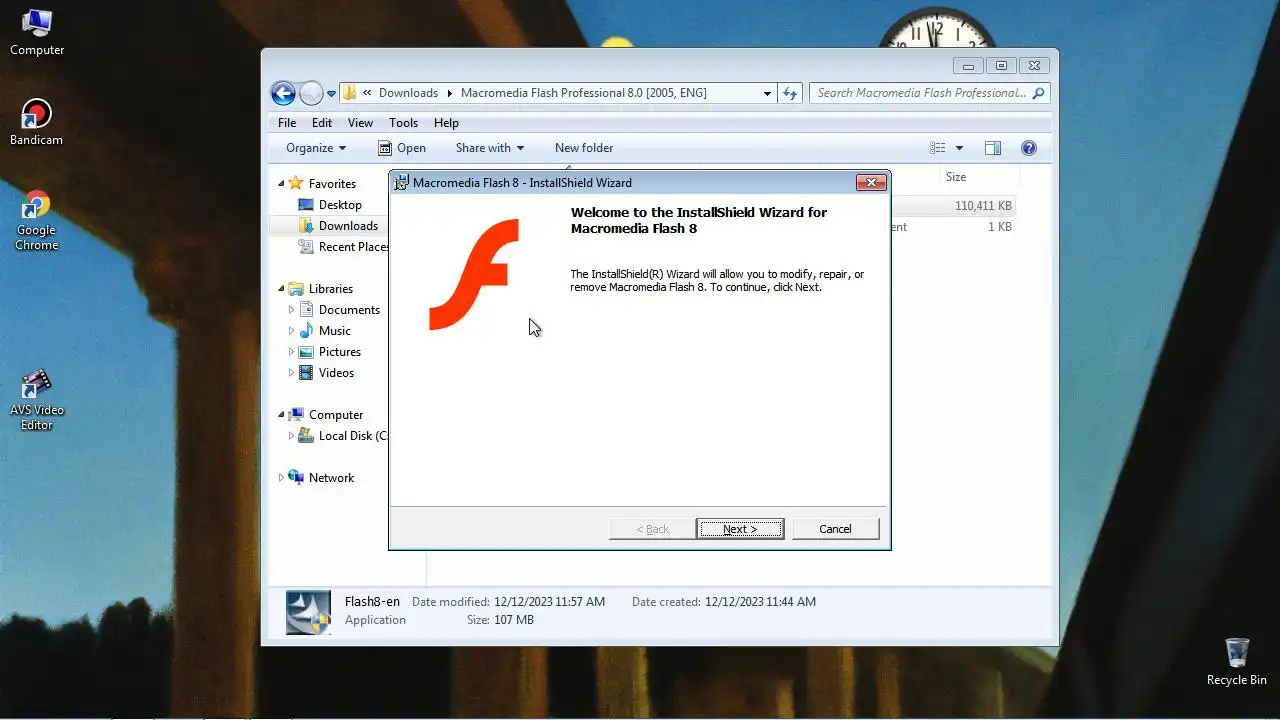
Task: Click the refresh button beside the address bar
Action: point(790,93)
